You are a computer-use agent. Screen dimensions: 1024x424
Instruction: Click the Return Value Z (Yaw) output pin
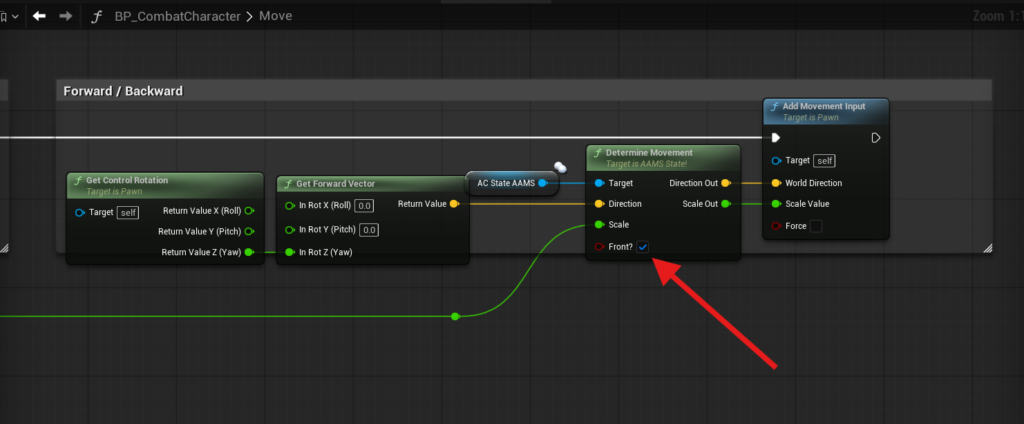tap(249, 252)
